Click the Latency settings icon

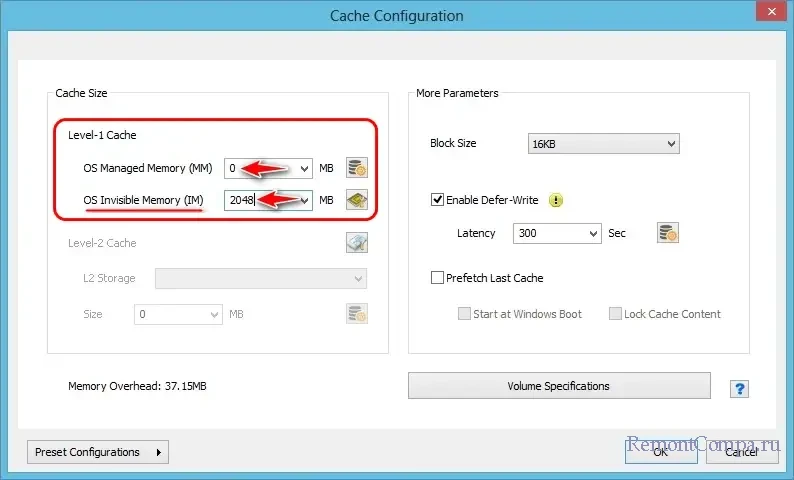(x=668, y=233)
